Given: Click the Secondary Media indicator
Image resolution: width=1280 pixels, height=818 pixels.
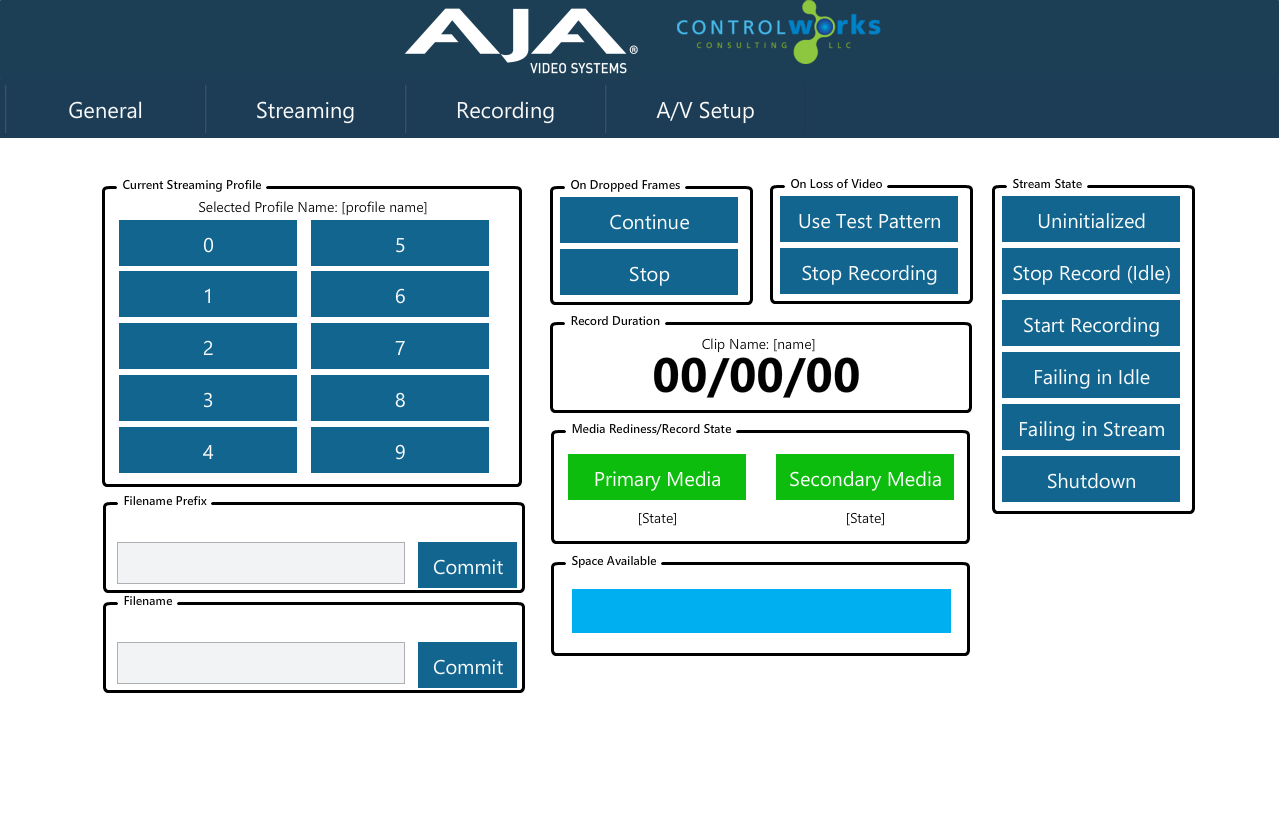Looking at the screenshot, I should (865, 477).
